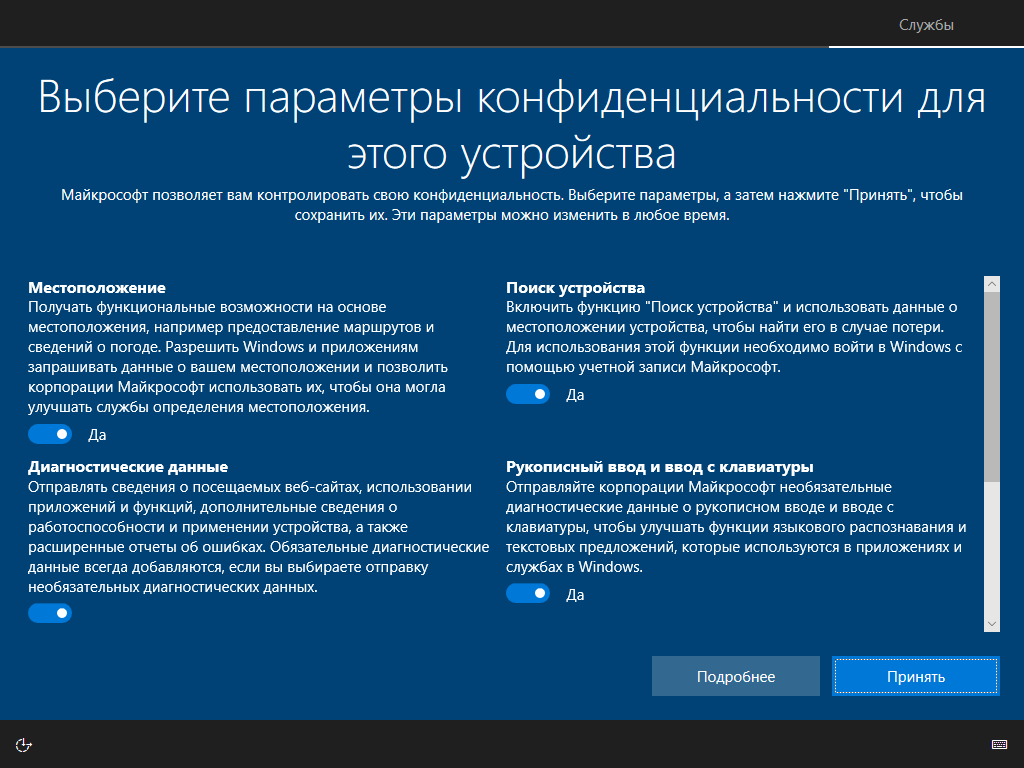
Task: Toggle the Местоположение switch off
Action: click(50, 434)
